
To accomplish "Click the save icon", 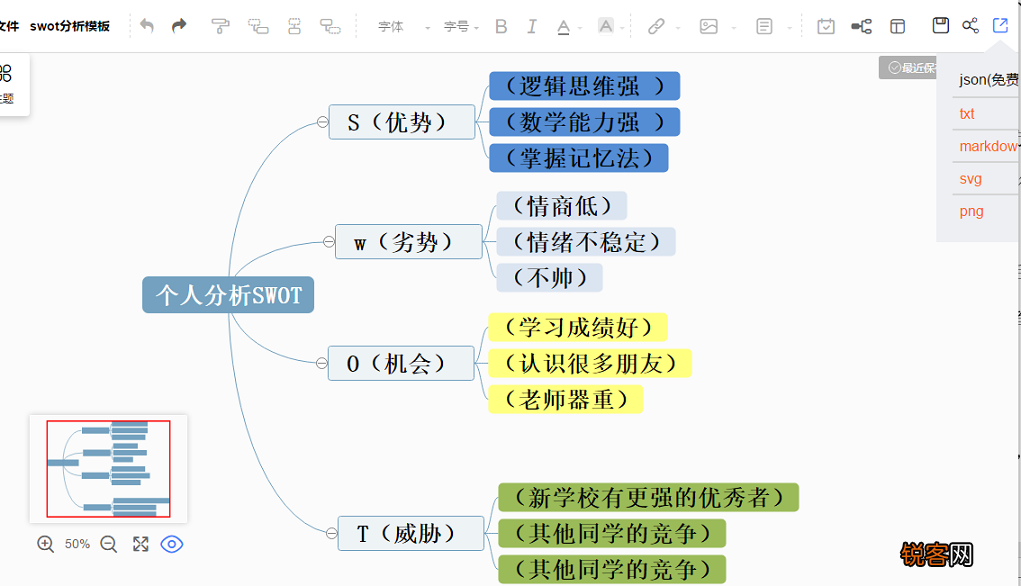I will pyautogui.click(x=940, y=25).
